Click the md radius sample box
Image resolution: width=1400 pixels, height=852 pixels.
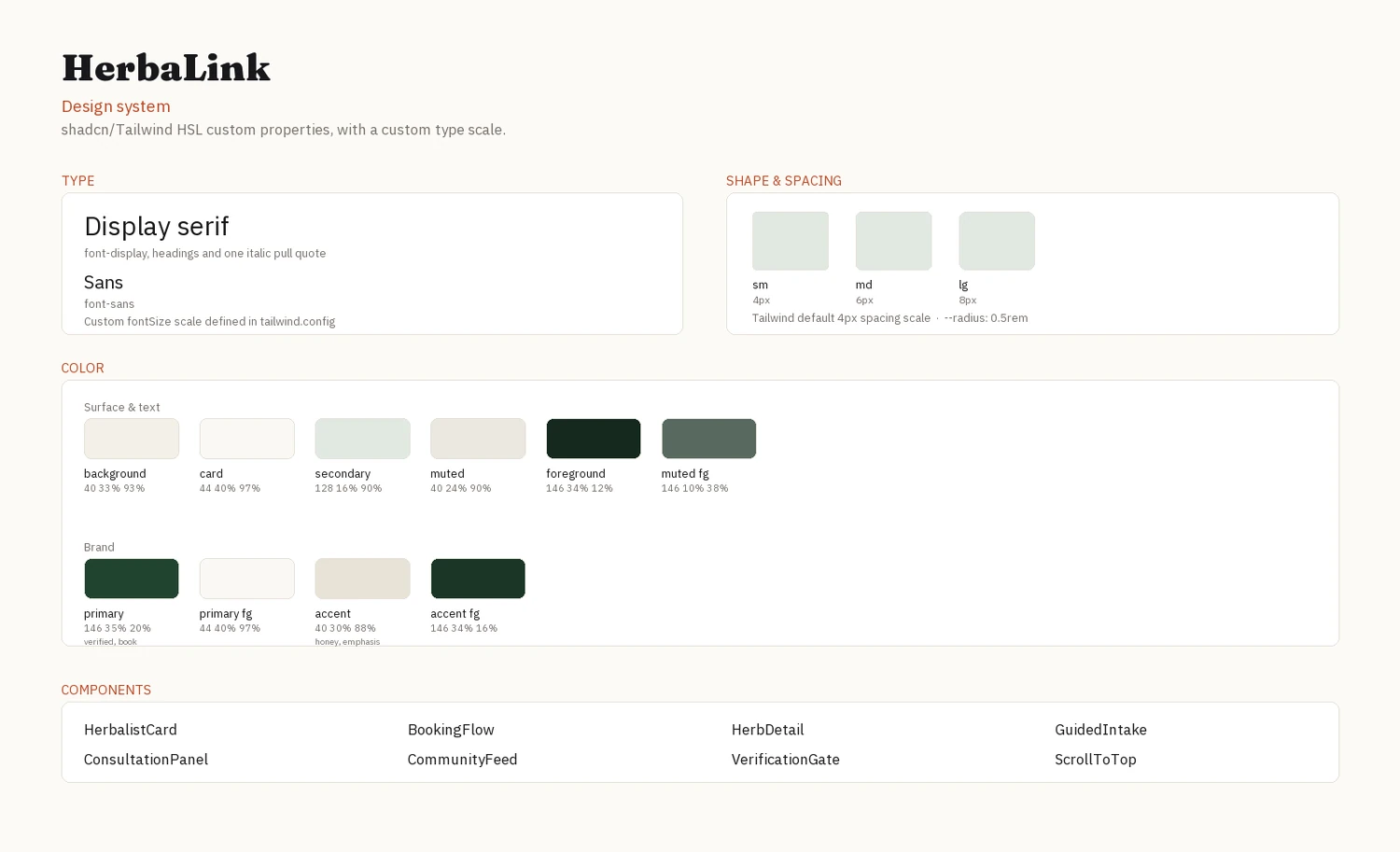(x=893, y=241)
